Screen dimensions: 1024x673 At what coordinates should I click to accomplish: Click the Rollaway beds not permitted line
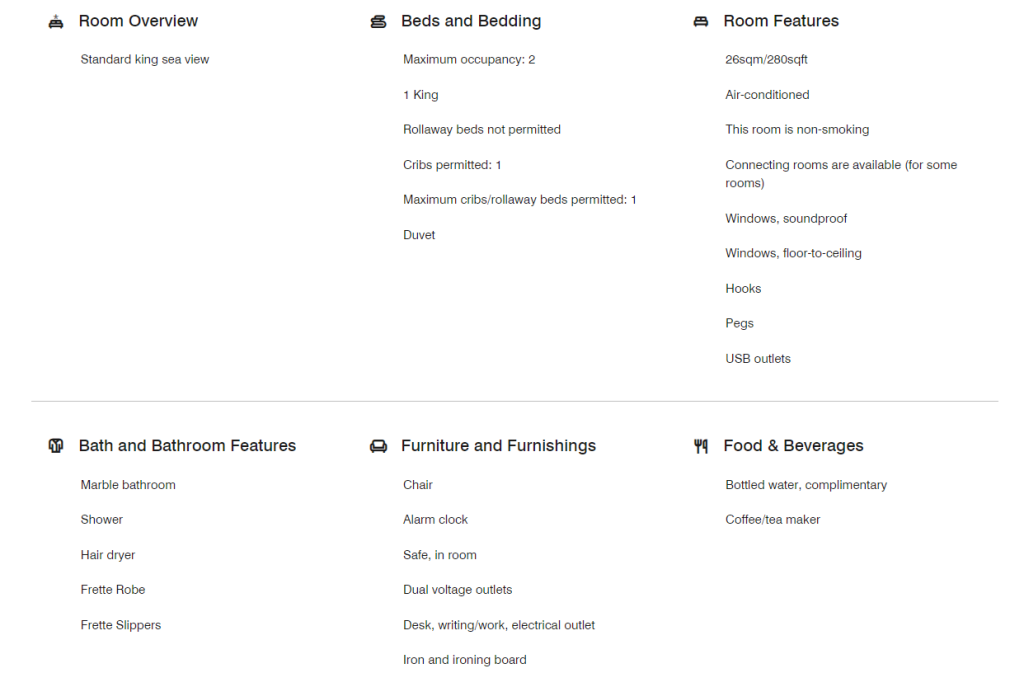[482, 130]
